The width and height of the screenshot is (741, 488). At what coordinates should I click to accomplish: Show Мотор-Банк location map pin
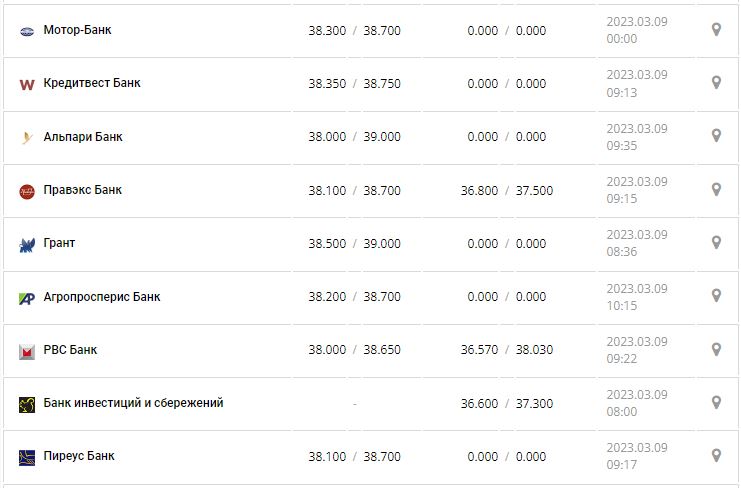click(716, 29)
